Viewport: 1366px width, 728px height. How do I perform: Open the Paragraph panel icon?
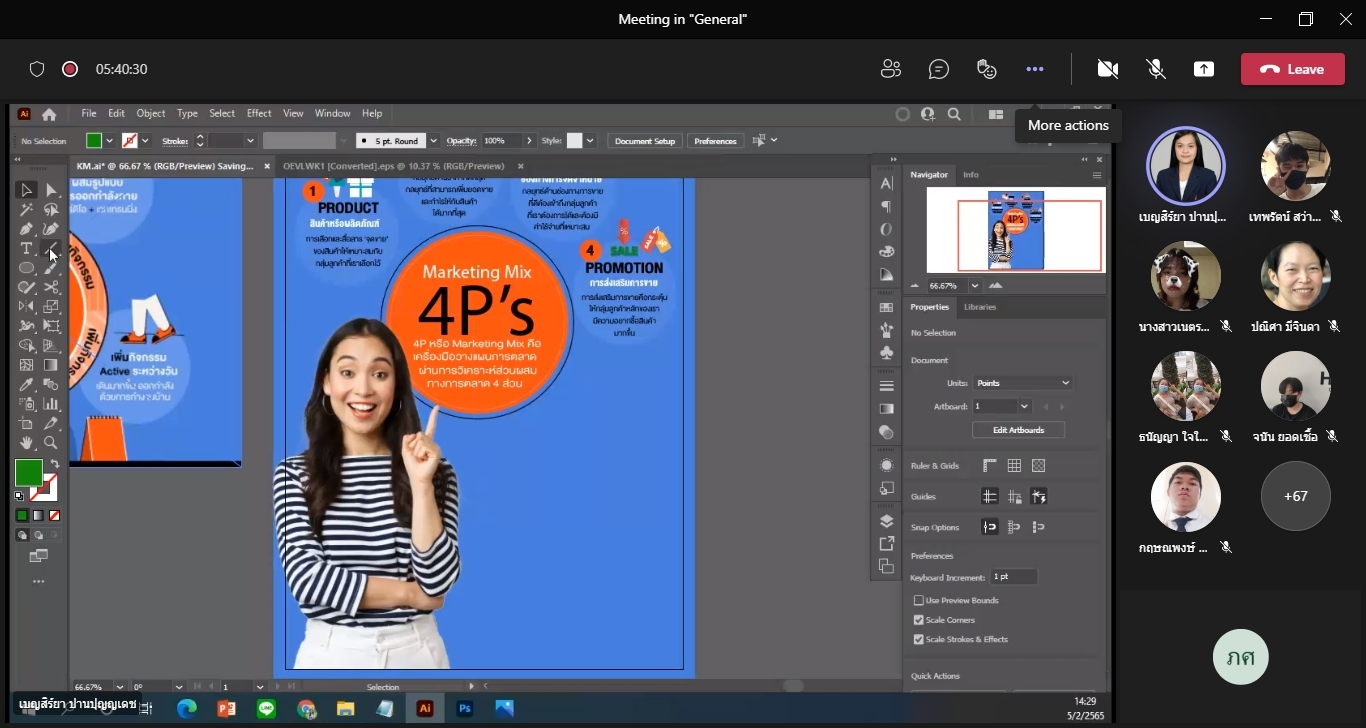(886, 207)
